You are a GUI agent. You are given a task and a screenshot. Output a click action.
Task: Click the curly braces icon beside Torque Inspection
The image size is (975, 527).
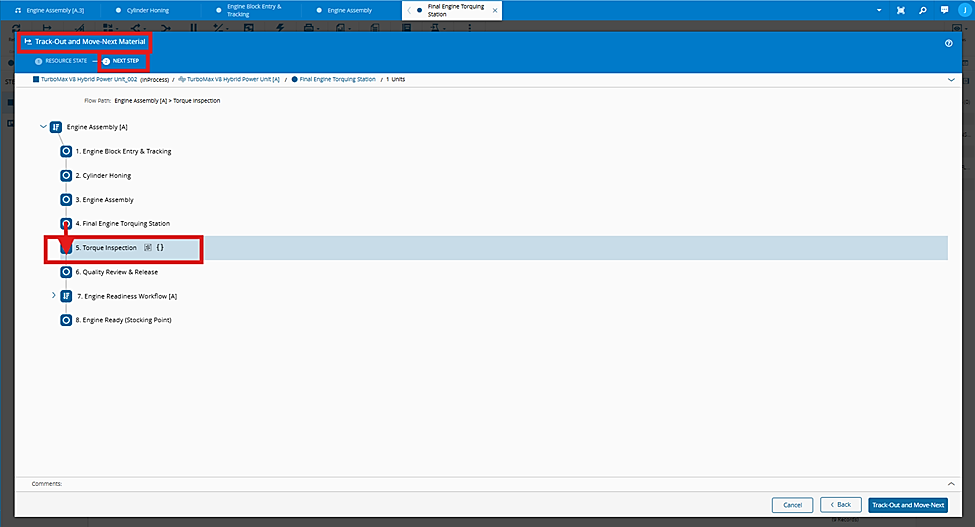[160, 247]
